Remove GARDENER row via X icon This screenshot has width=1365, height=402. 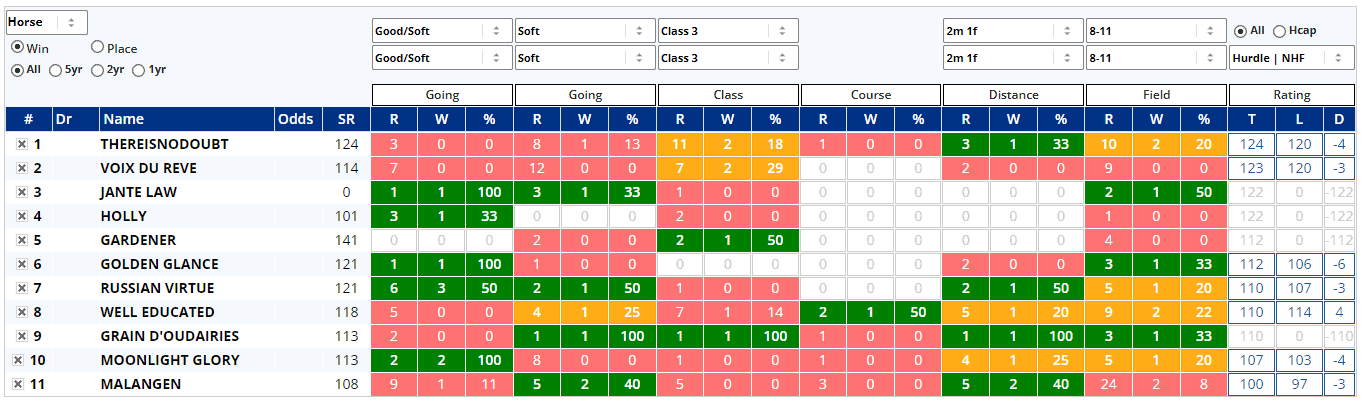21,240
